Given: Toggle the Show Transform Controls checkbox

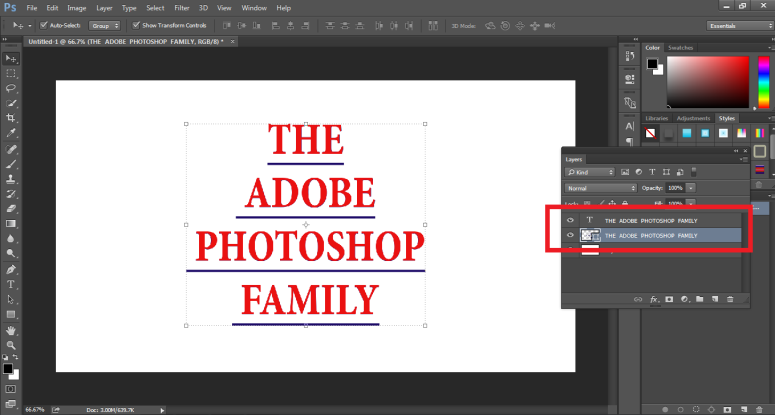Looking at the screenshot, I should 136,25.
